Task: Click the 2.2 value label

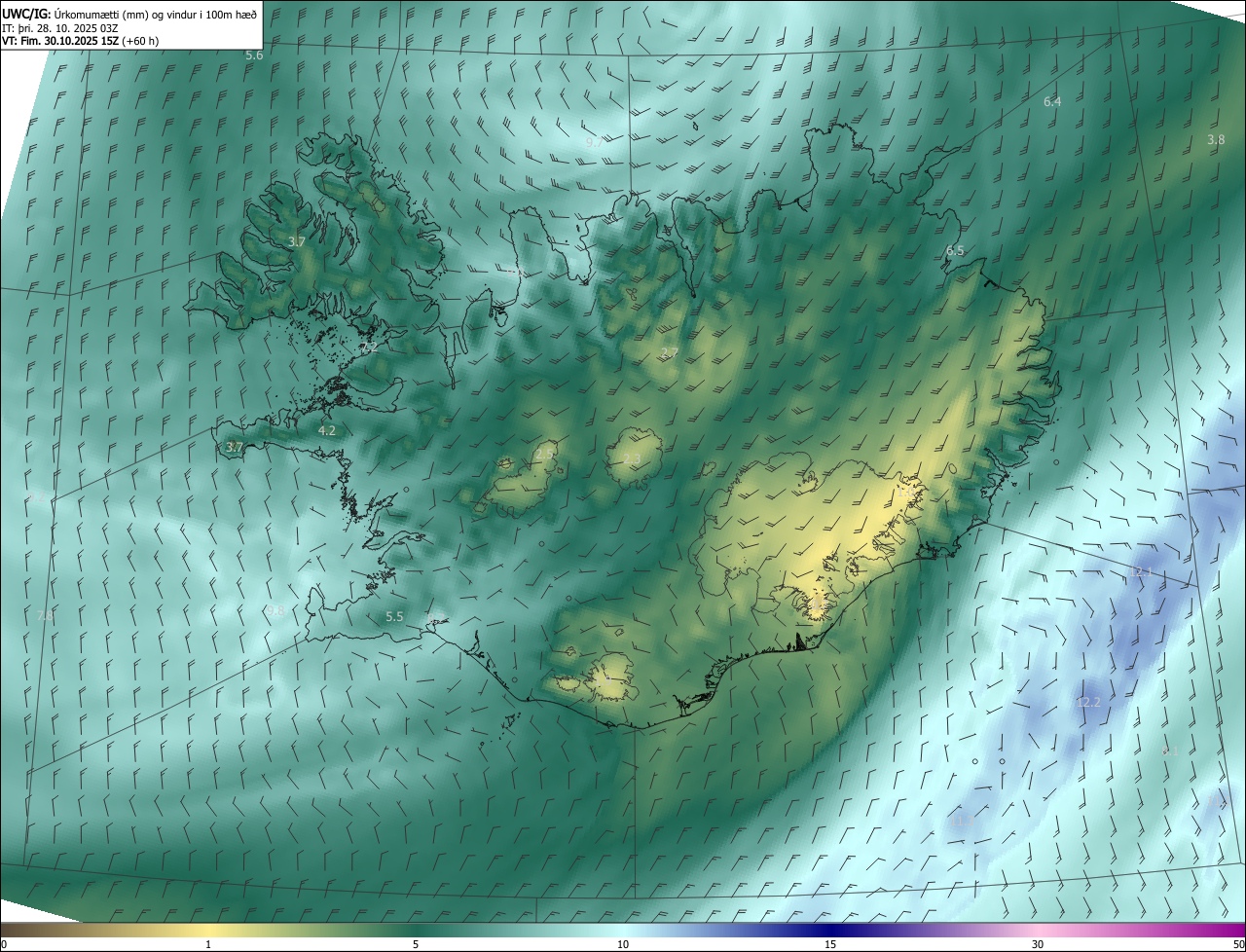Action: [x=369, y=348]
